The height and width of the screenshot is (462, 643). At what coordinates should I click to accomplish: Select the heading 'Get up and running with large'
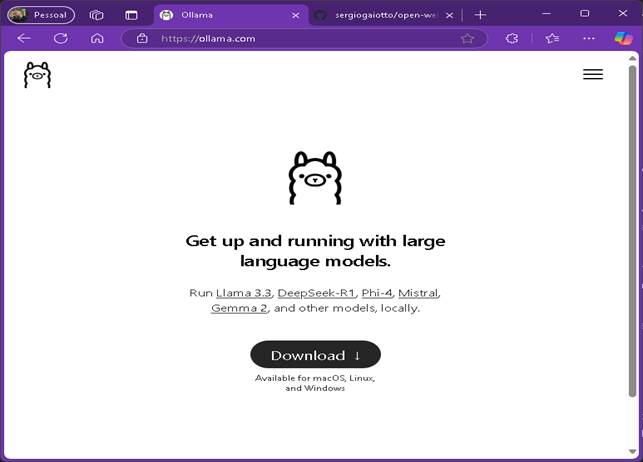[315, 241]
